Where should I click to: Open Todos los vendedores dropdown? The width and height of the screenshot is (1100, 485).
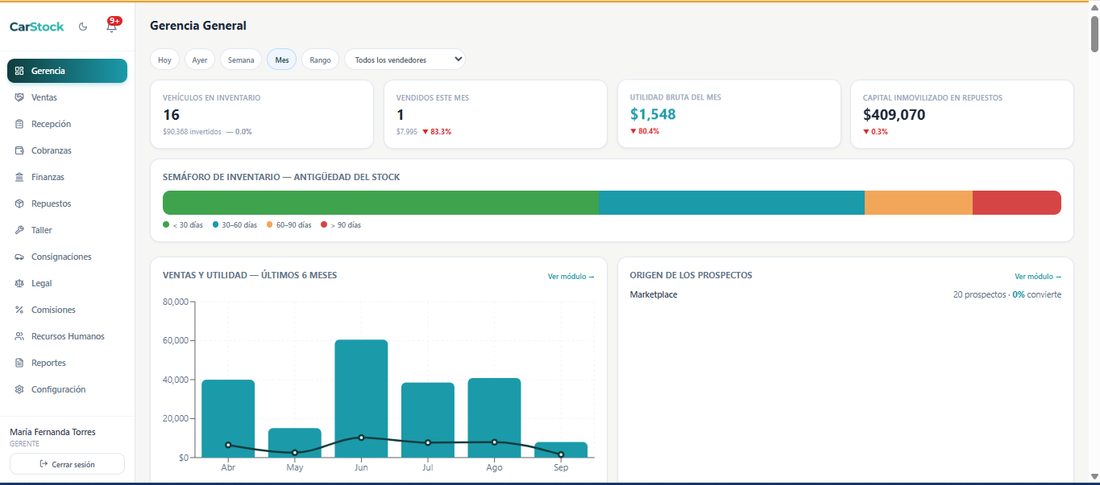[x=405, y=60]
